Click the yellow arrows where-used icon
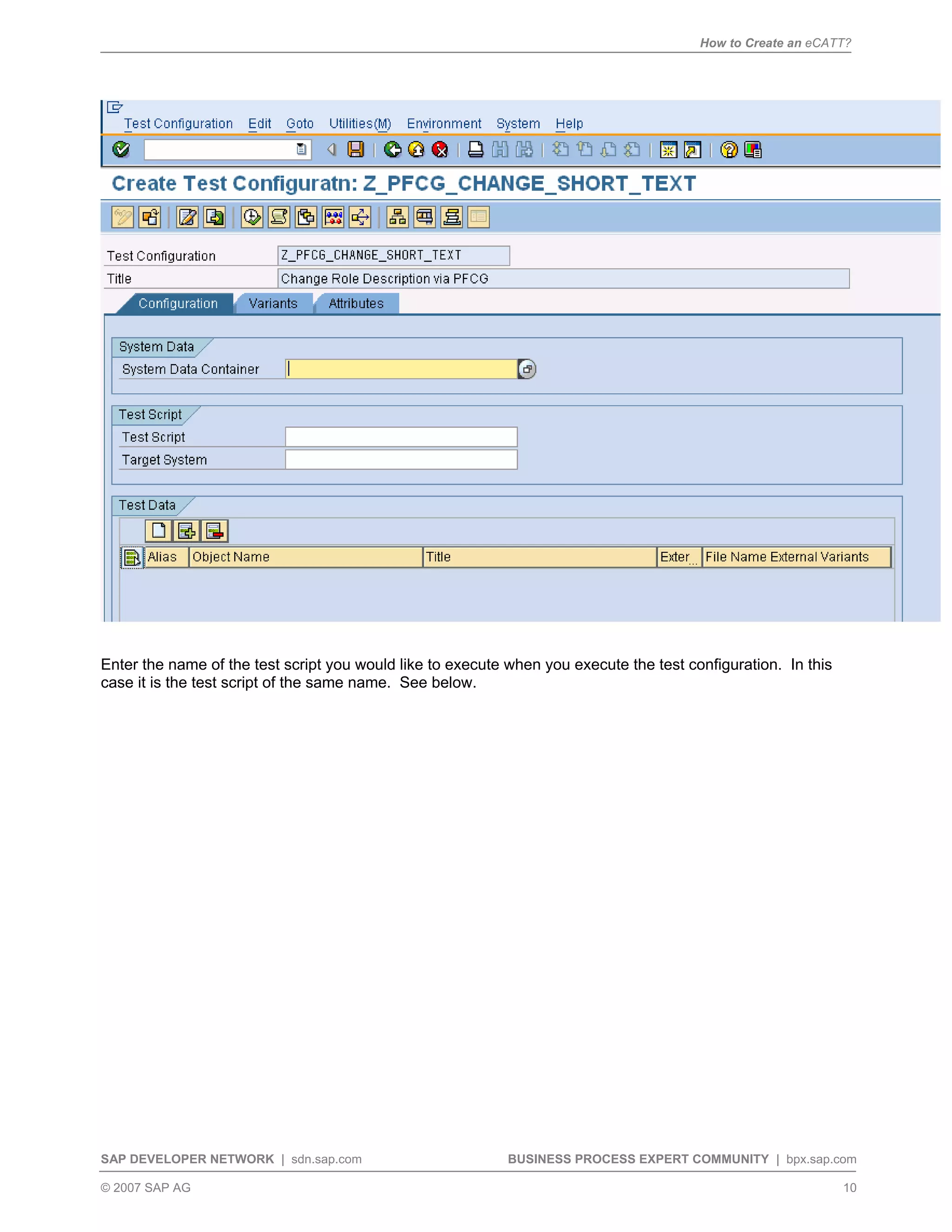Image resolution: width=952 pixels, height=1232 pixels. (x=360, y=217)
